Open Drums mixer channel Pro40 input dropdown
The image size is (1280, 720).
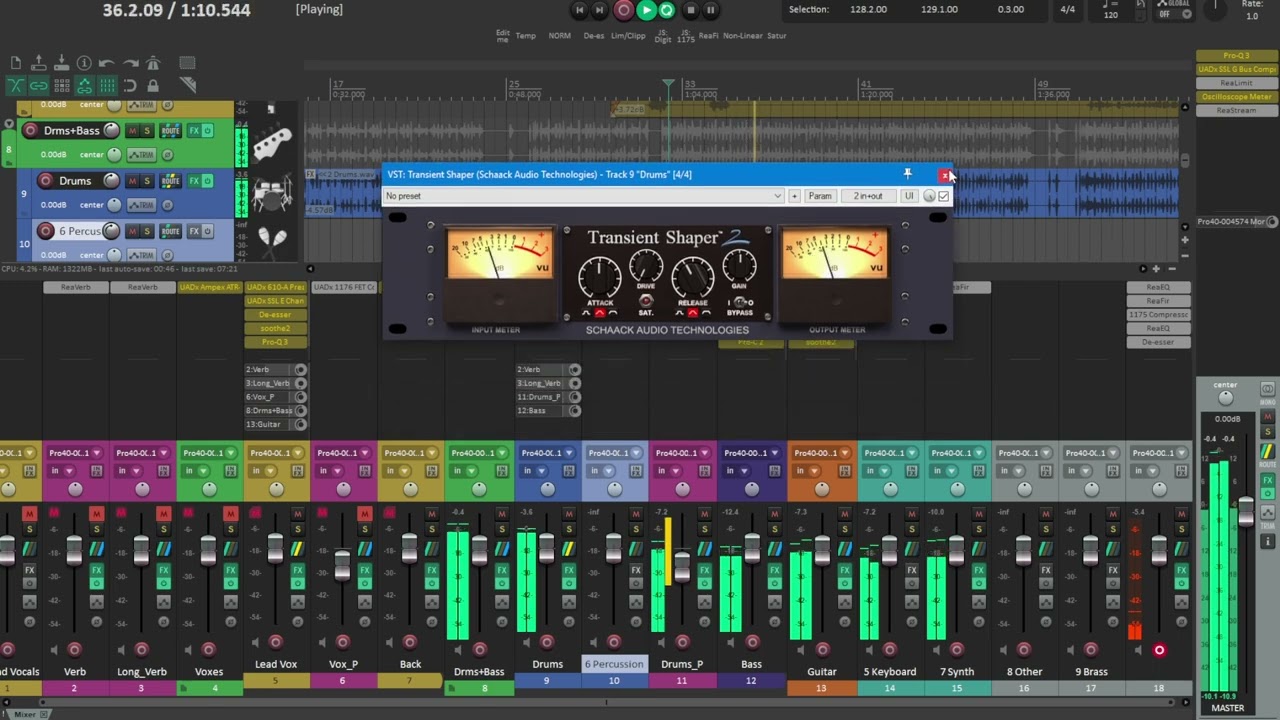click(x=545, y=453)
